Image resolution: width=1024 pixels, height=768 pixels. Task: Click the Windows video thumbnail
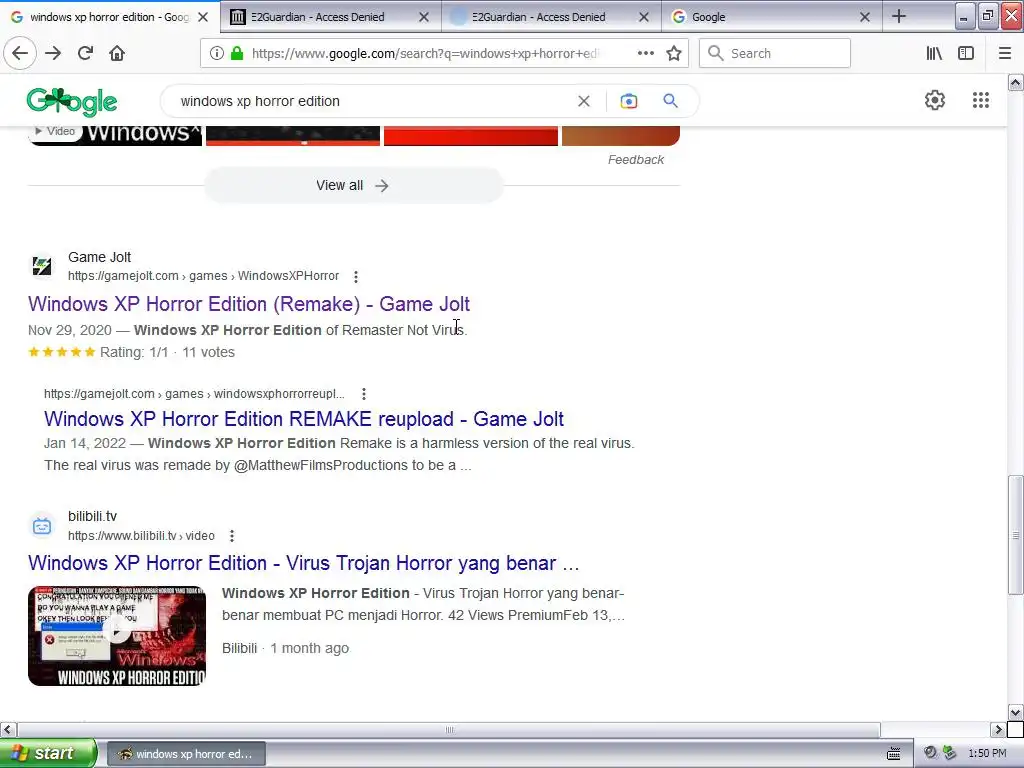pyautogui.click(x=116, y=135)
